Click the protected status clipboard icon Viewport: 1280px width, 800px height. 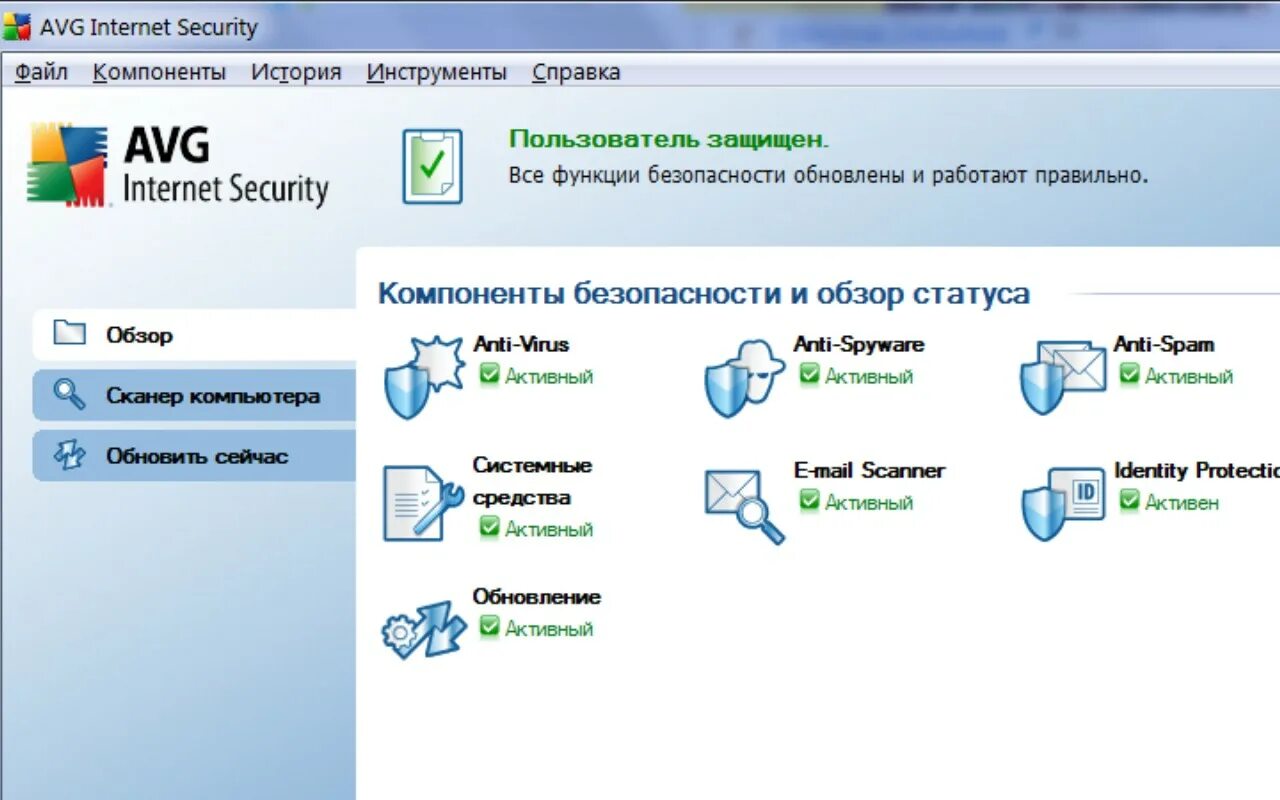pyautogui.click(x=432, y=166)
